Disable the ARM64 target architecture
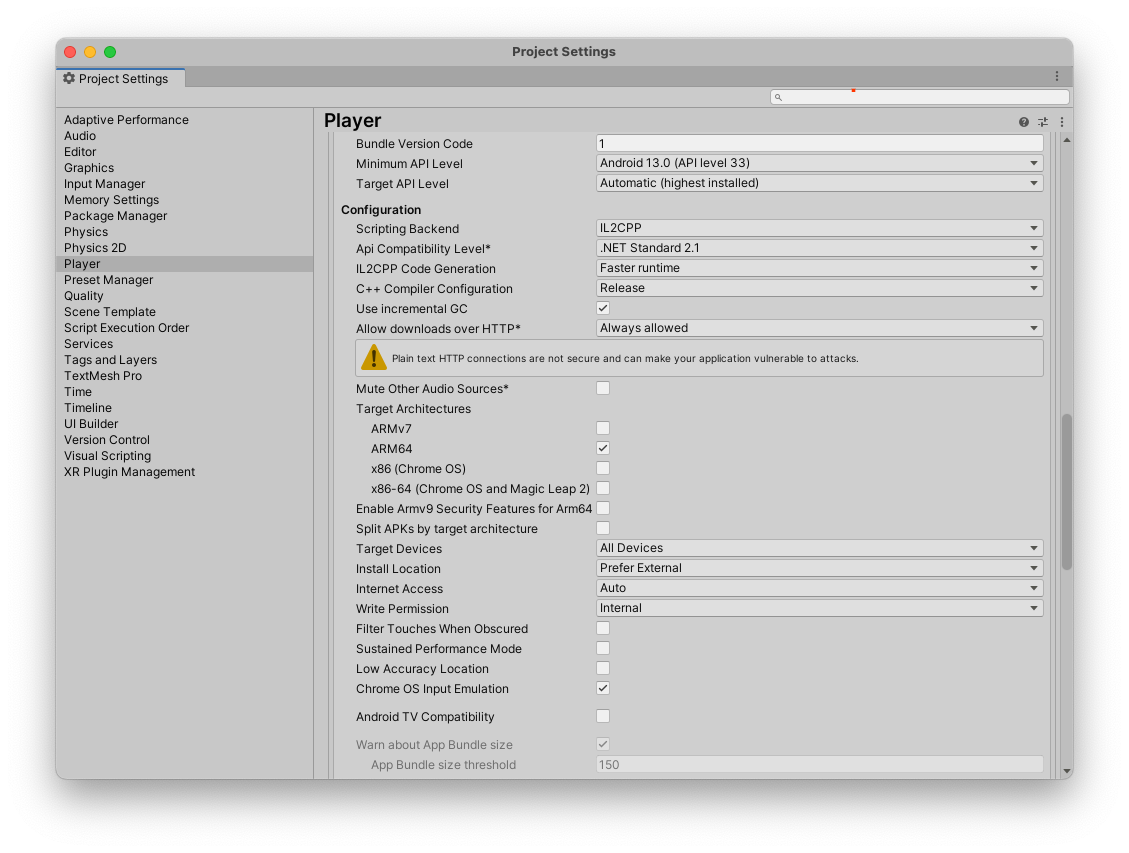Image resolution: width=1129 pixels, height=853 pixels. click(602, 448)
